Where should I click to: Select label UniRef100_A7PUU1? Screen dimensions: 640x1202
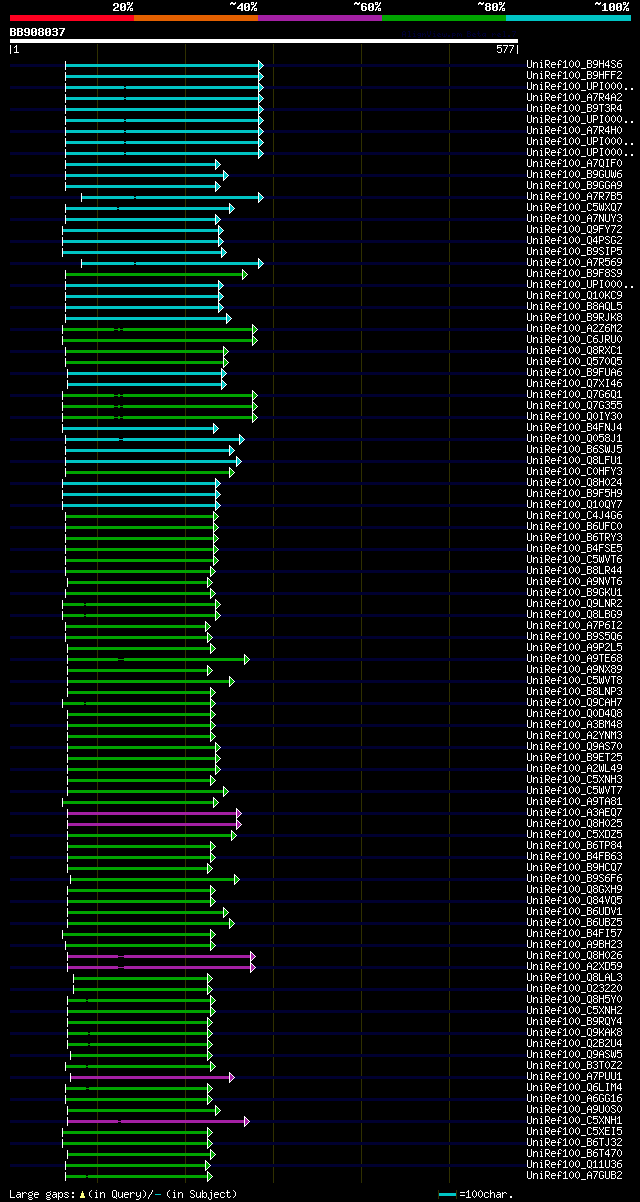click(x=574, y=1076)
